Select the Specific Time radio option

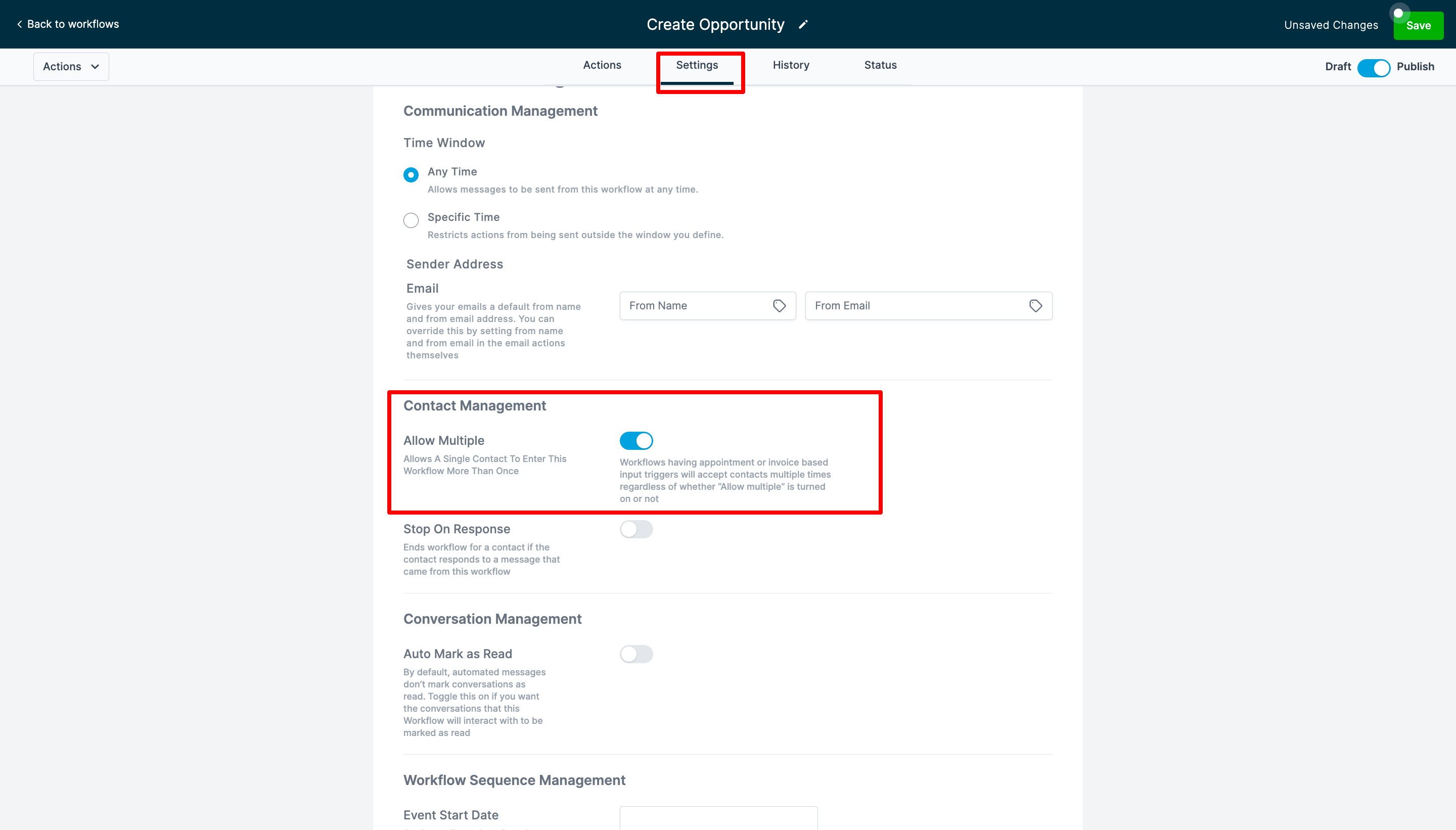411,220
